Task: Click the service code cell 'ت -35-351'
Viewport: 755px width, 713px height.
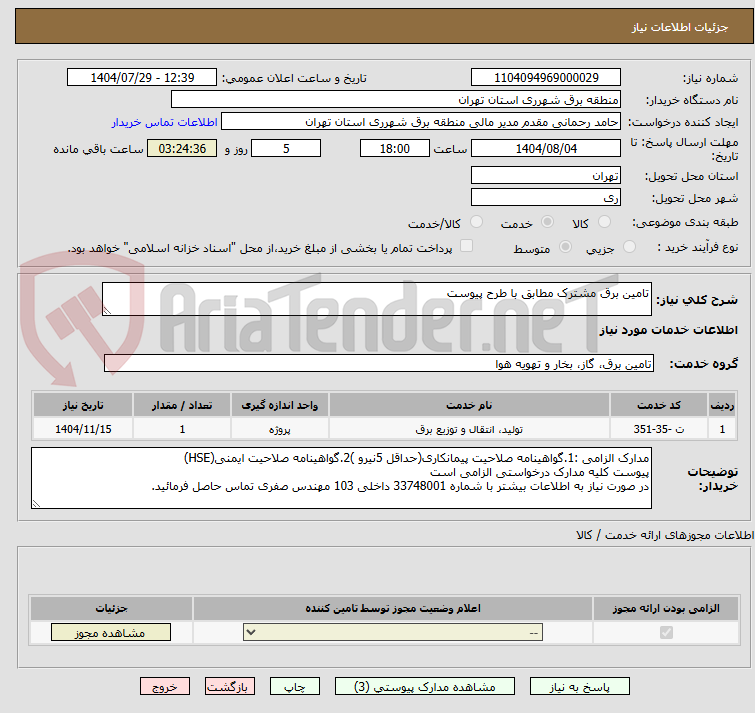Action: point(659,428)
